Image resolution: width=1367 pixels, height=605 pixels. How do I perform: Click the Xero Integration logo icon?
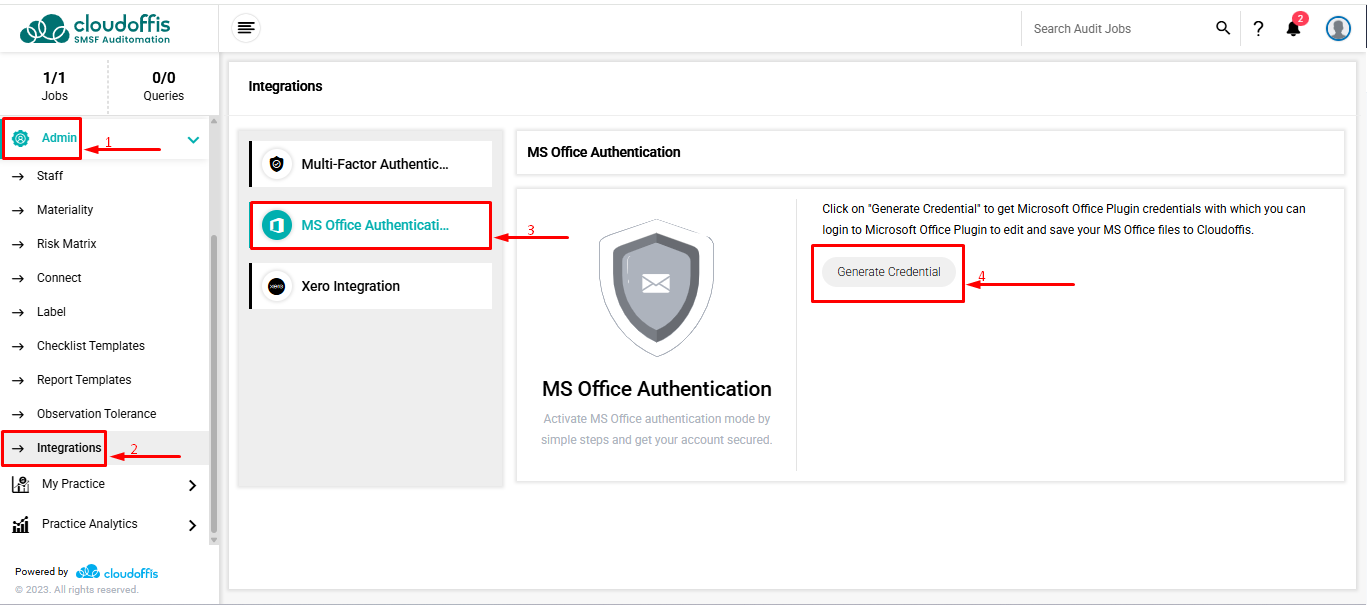[277, 286]
